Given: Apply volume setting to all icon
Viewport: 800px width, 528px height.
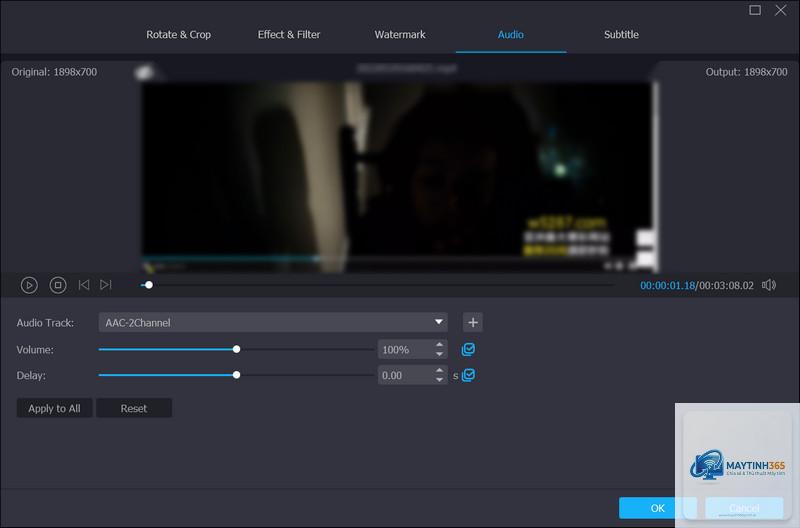Looking at the screenshot, I should click(468, 349).
